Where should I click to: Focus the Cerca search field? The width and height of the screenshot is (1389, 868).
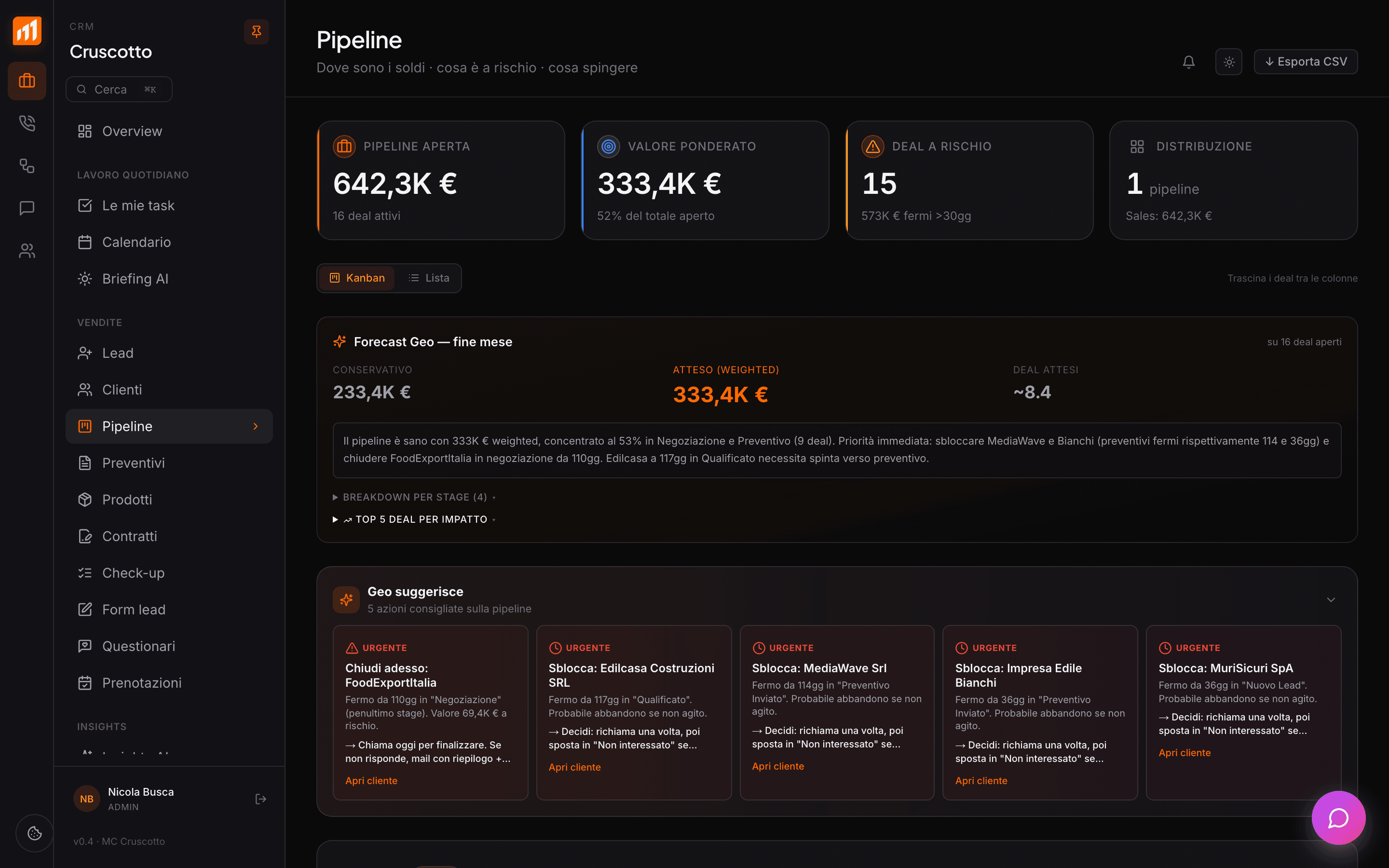pyautogui.click(x=119, y=90)
